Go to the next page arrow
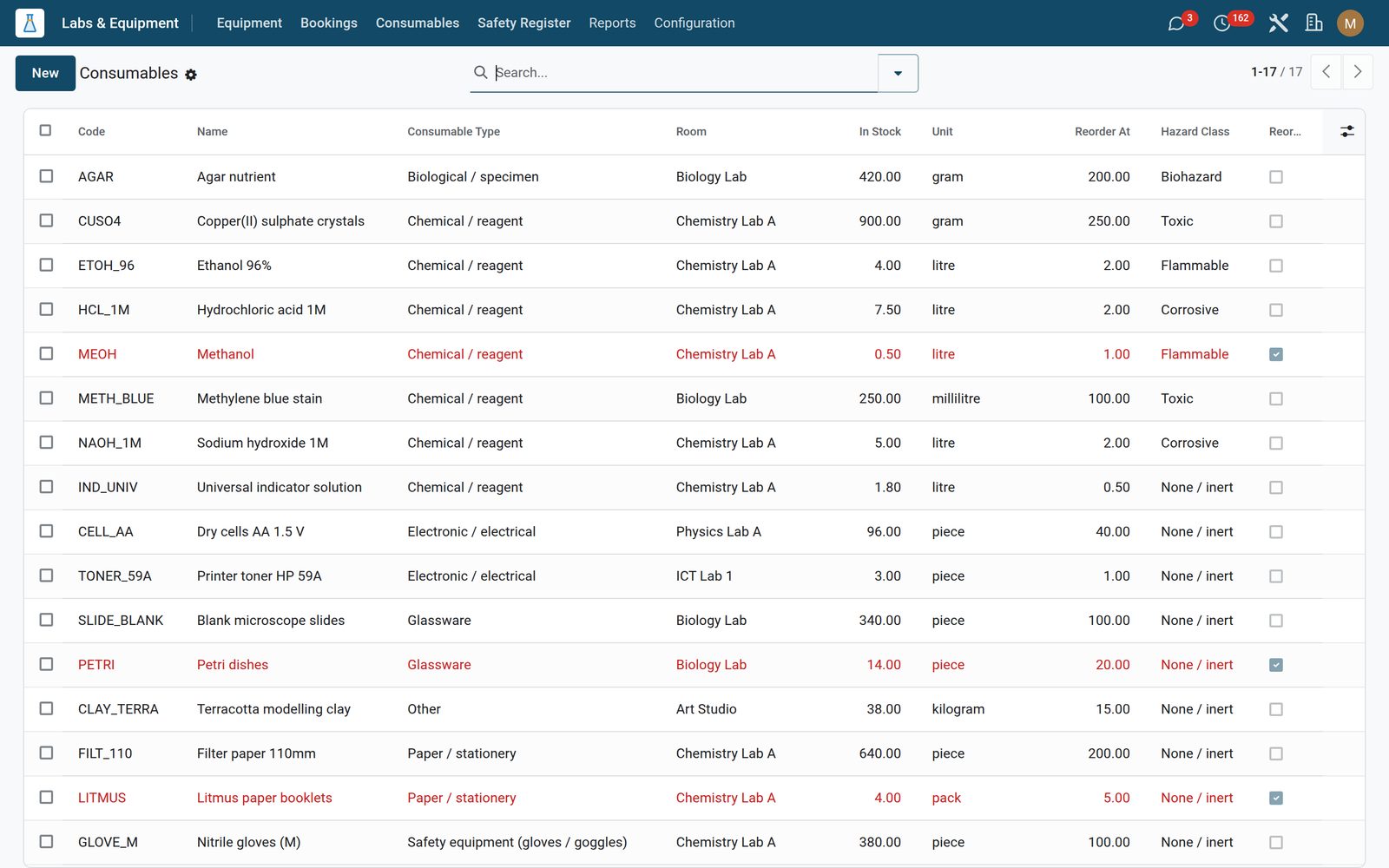This screenshot has width=1389, height=868. [x=1358, y=72]
